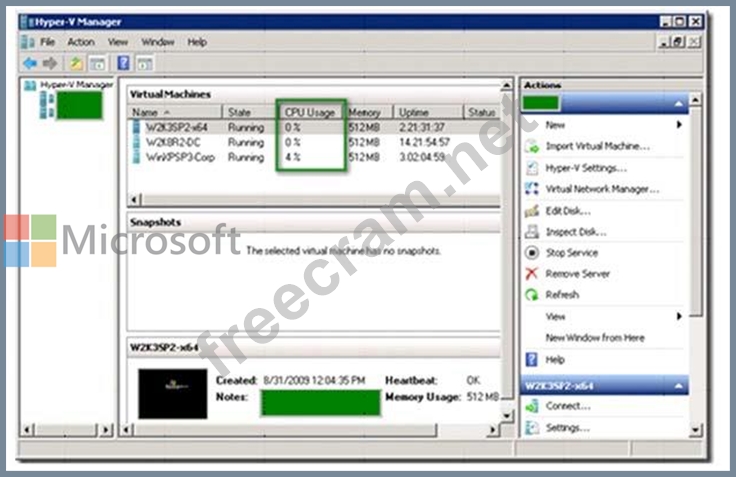The image size is (736, 477).
Task: Click the Settings icon under W2K3SP2-x64 actions
Action: point(532,427)
